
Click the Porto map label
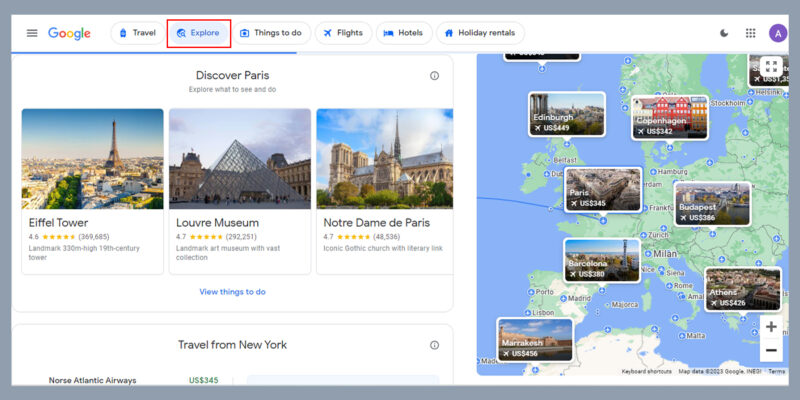coord(544,292)
